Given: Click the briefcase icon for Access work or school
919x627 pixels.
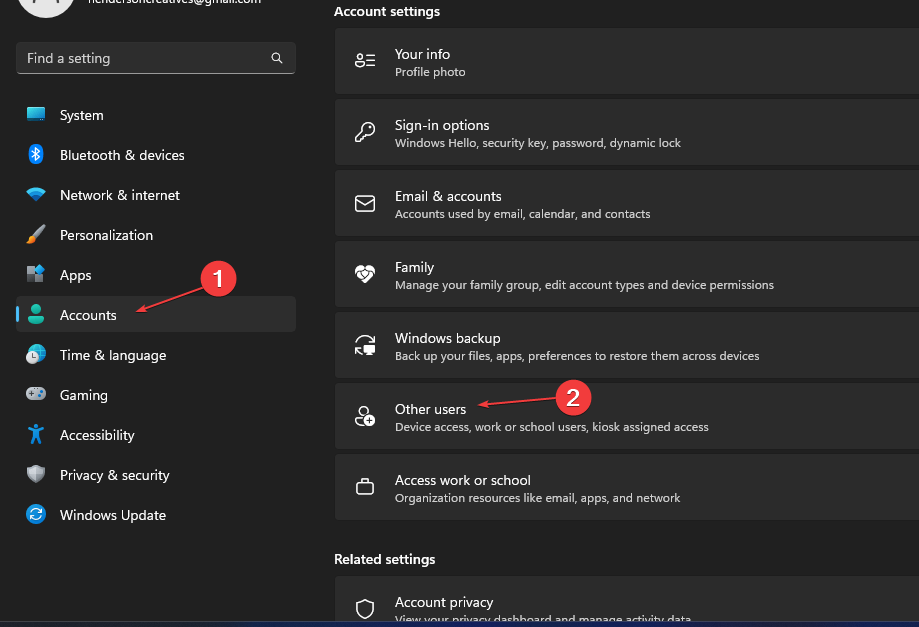Looking at the screenshot, I should pyautogui.click(x=364, y=487).
